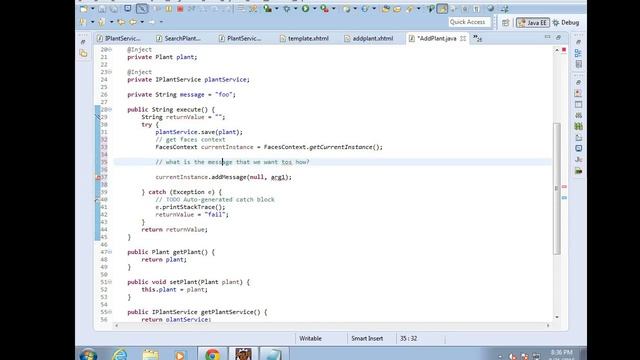The height and width of the screenshot is (360, 640).
Task: Open the Forward history dropdown
Action: [161, 22]
